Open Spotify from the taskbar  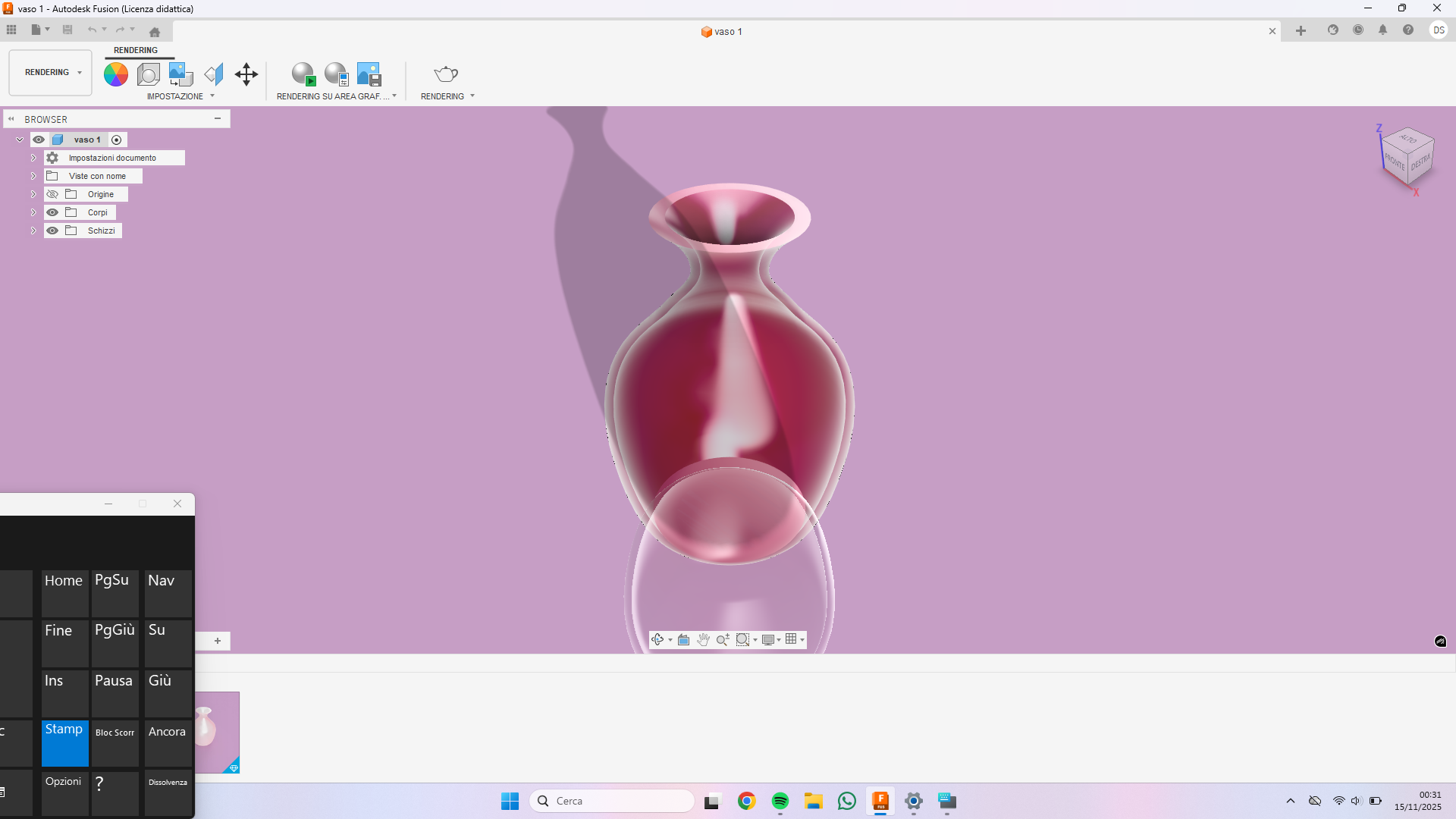coord(780,801)
